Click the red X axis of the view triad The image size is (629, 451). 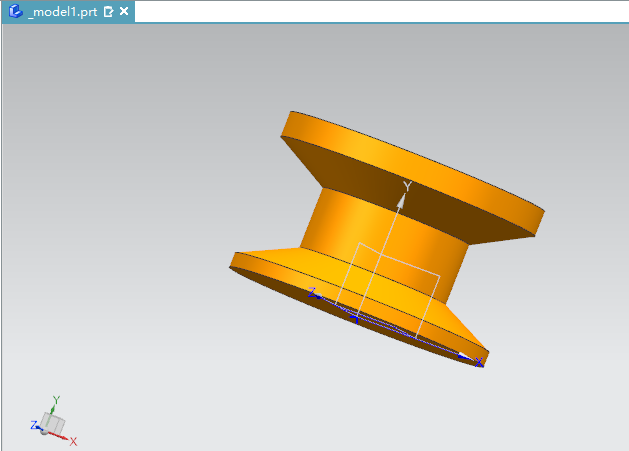pyautogui.click(x=60, y=437)
